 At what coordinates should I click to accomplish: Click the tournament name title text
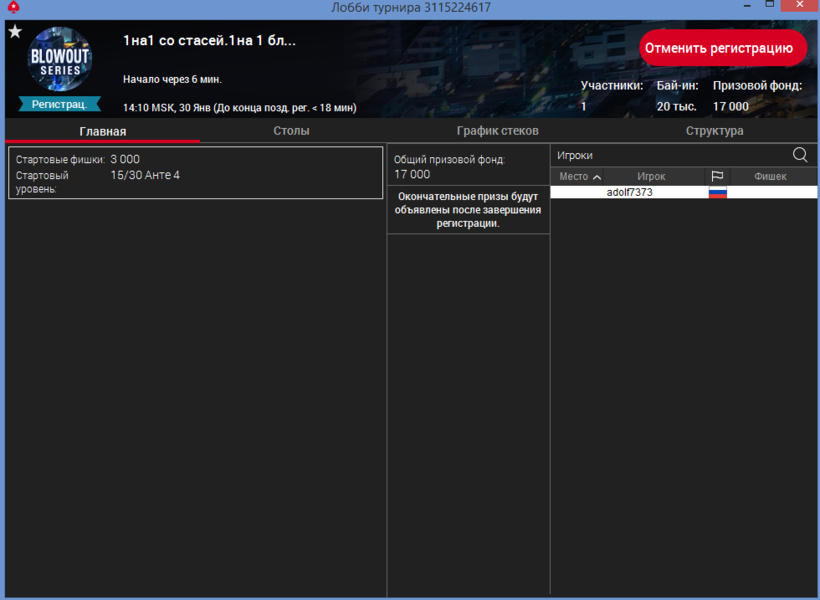click(x=209, y=41)
